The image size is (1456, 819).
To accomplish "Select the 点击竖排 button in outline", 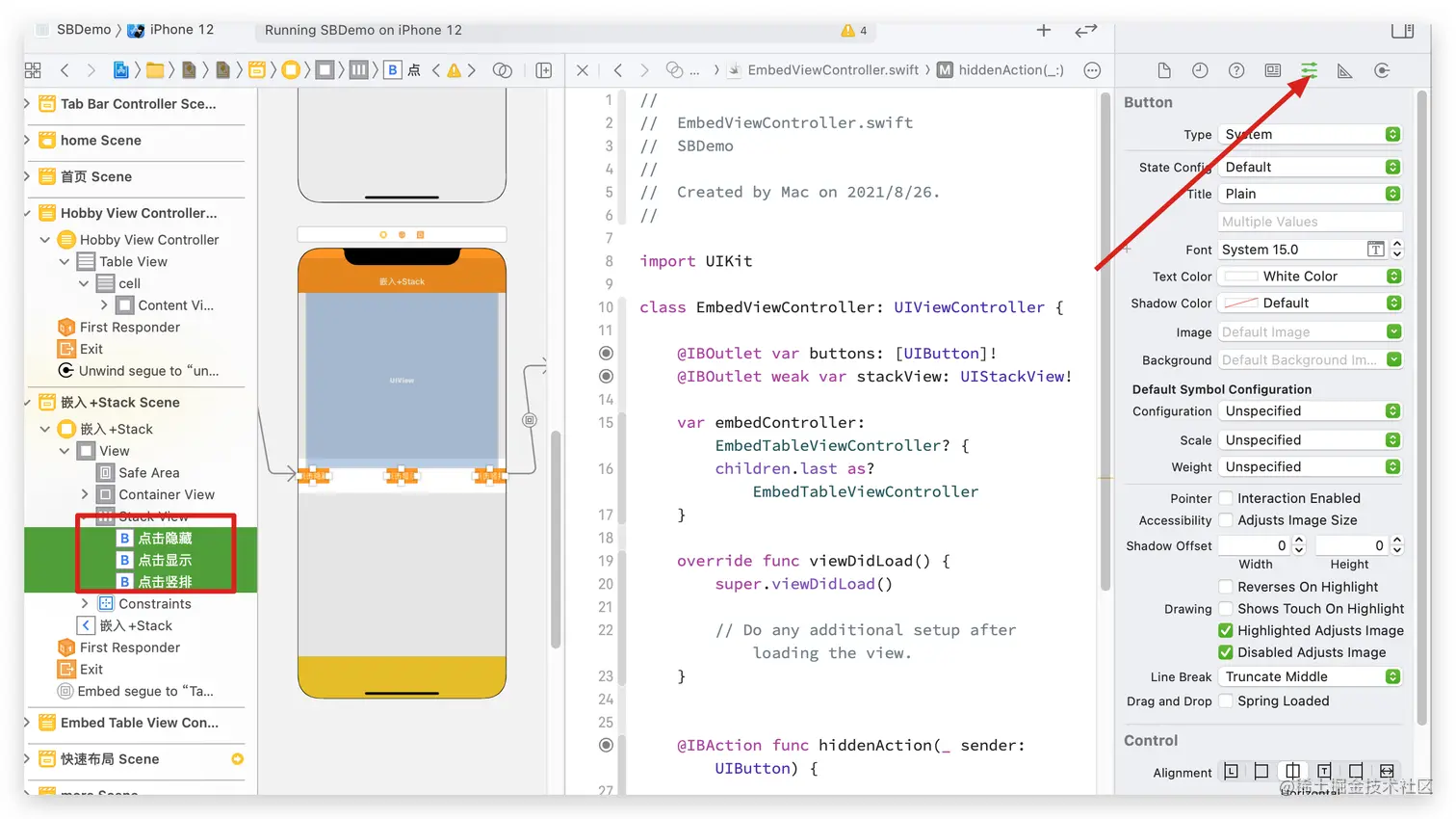I will [165, 582].
